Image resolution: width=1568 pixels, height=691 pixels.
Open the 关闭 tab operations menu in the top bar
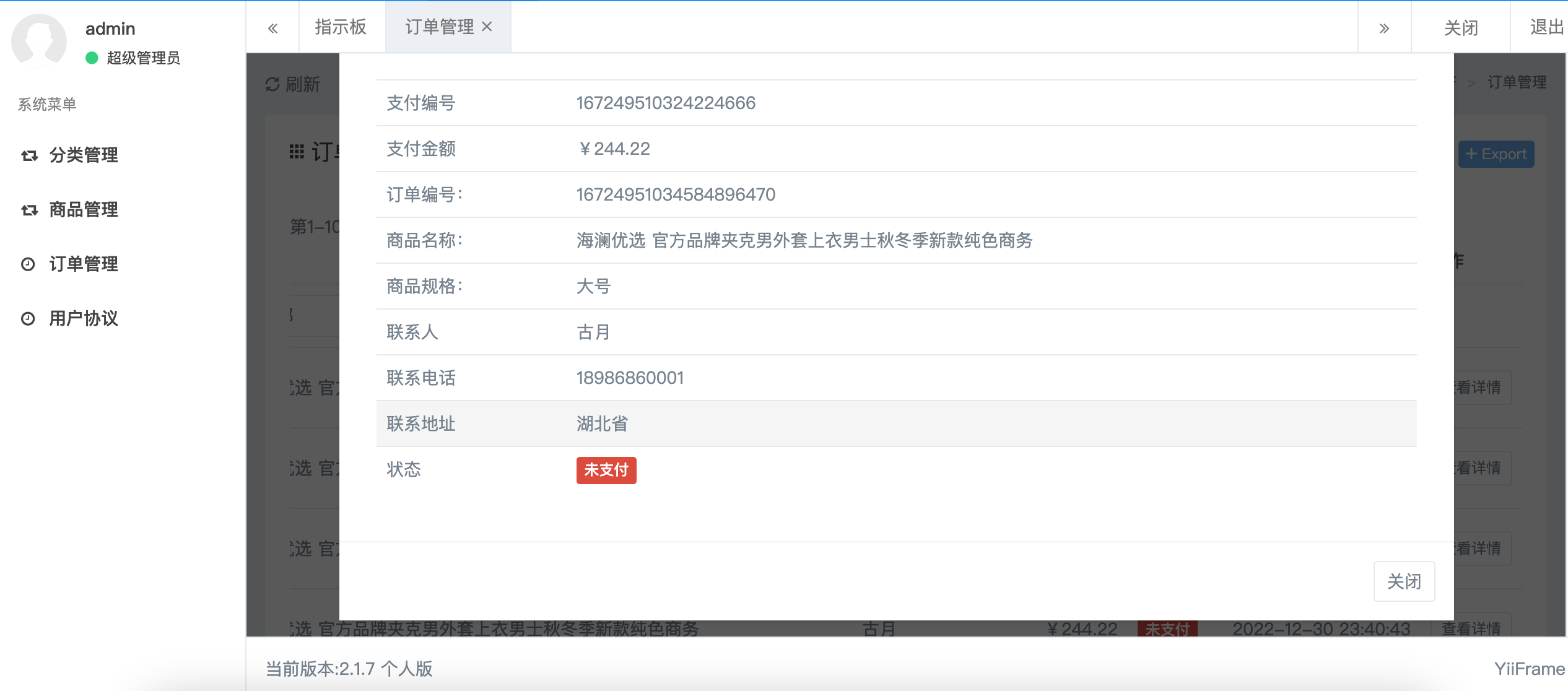coord(1460,28)
